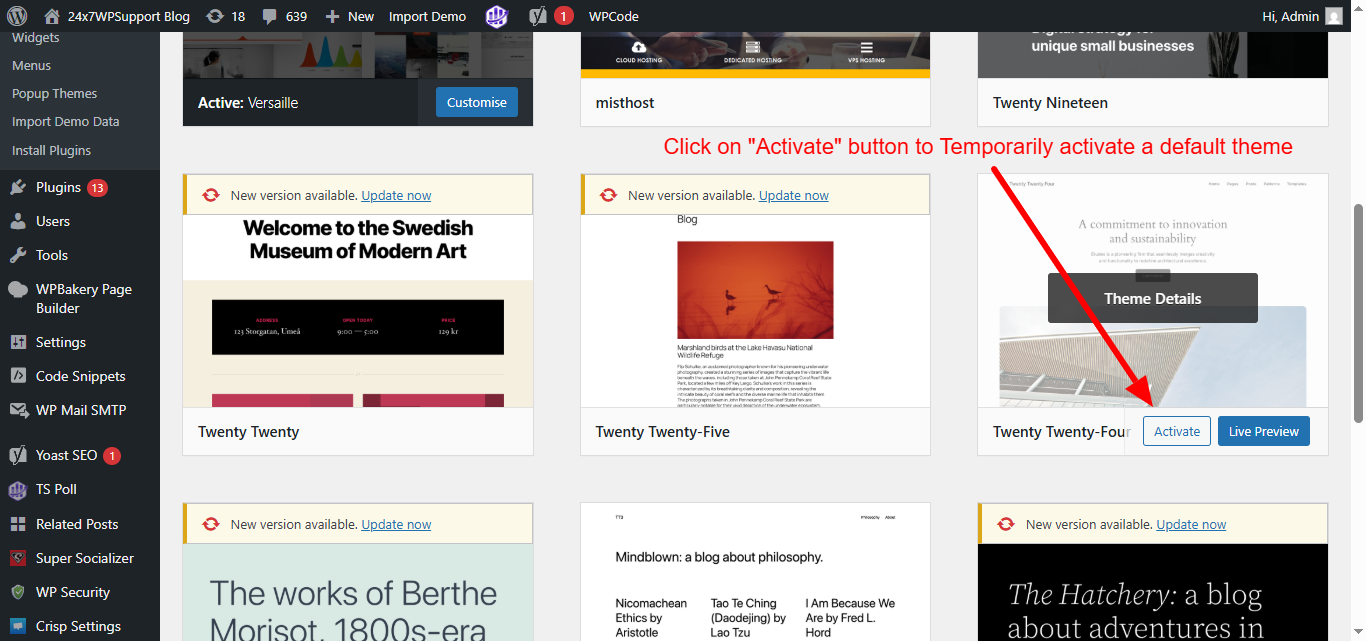Go to Menus submenu
Viewport: 1366px width, 641px height.
click(x=31, y=65)
